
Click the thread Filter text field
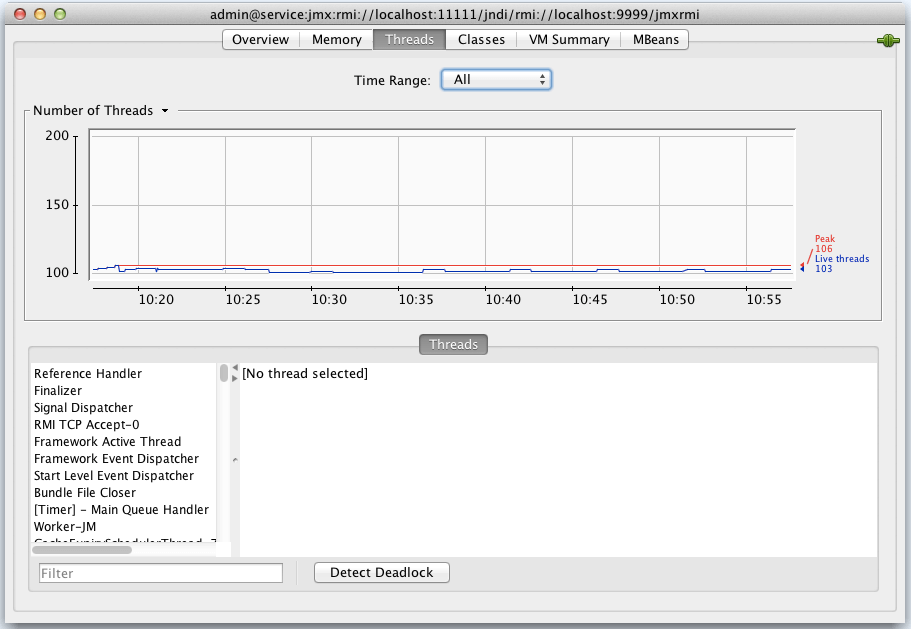pos(161,573)
